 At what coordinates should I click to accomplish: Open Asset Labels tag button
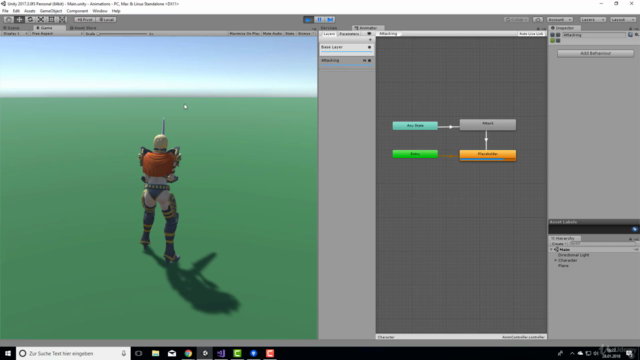click(x=634, y=229)
